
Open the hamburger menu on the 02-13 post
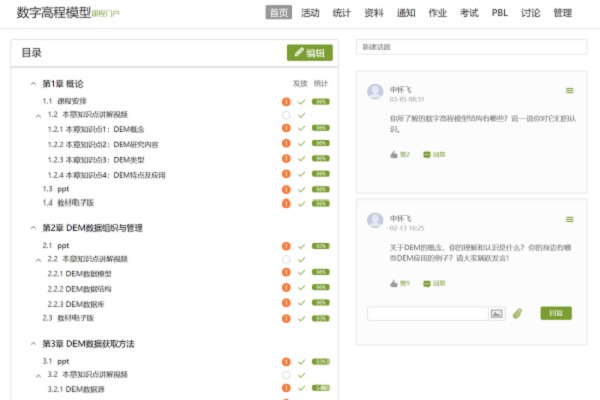click(570, 219)
